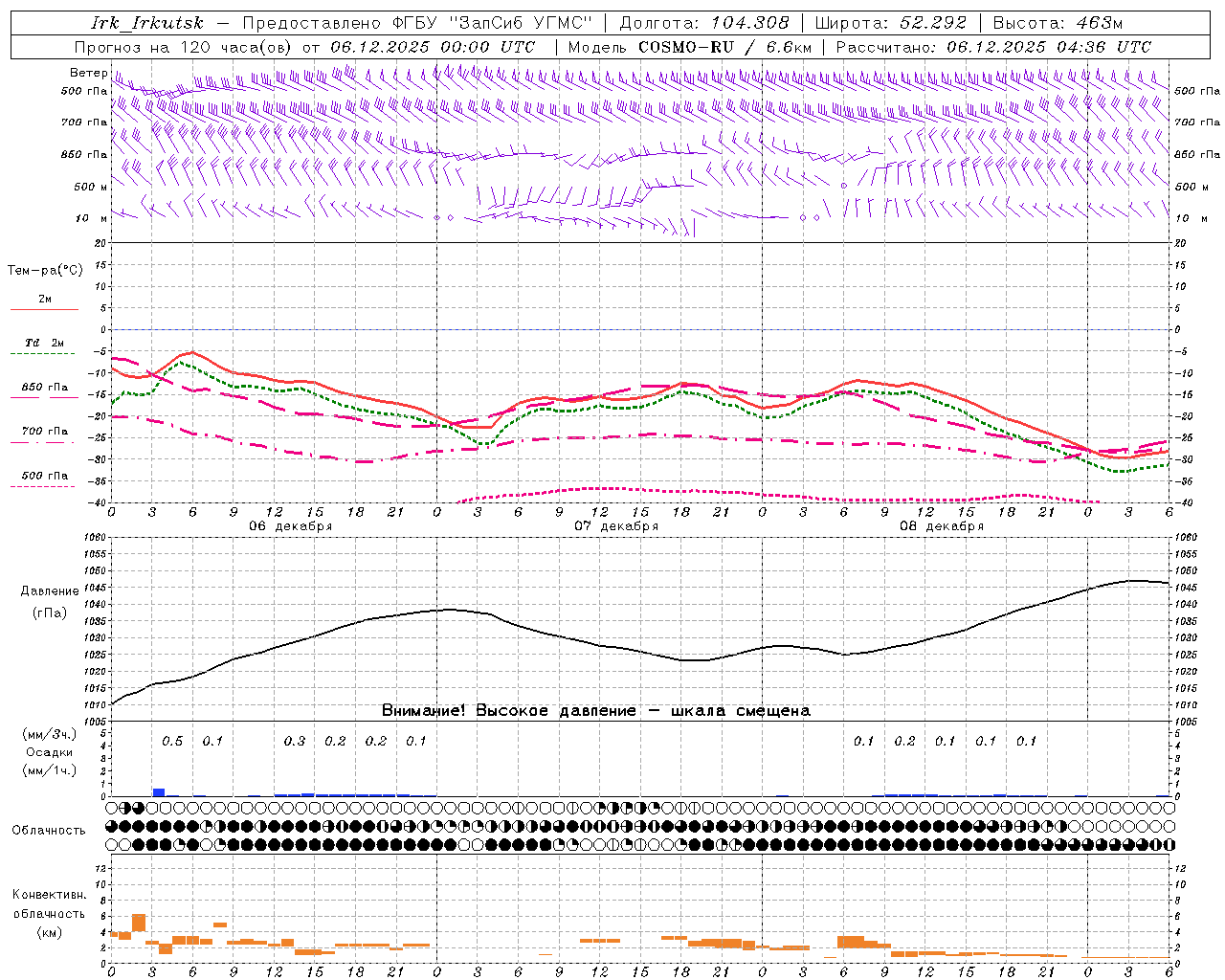This screenshot has width=1225, height=980.
Task: Click the '06 декабря' date label
Action: [x=291, y=526]
